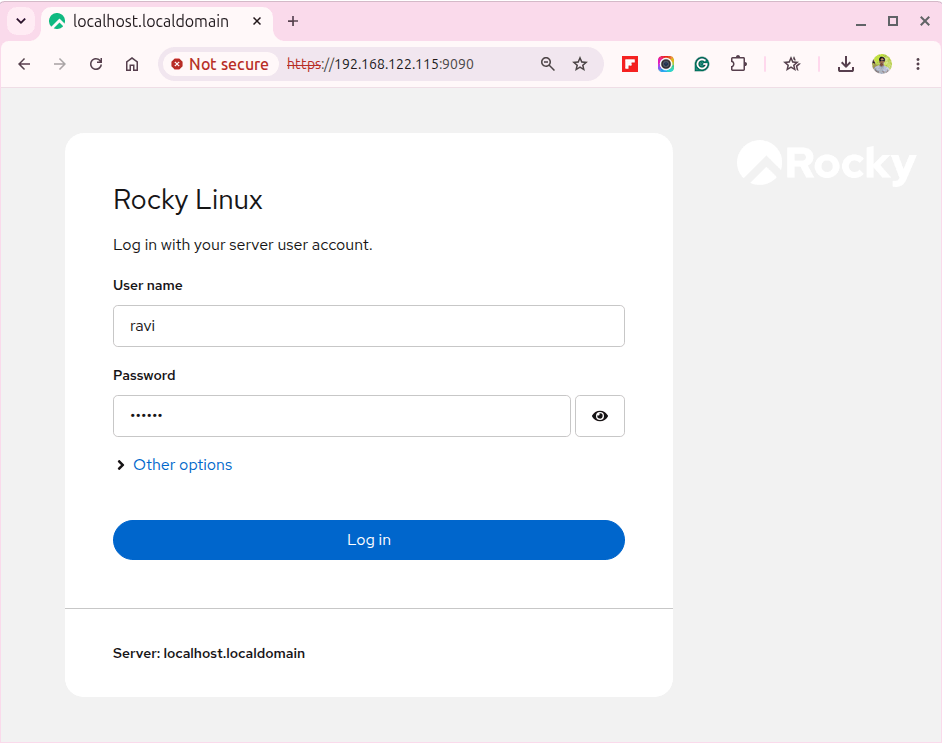Open the Extensions puzzle-piece menu
Screen dimensions: 942x743
click(x=738, y=64)
